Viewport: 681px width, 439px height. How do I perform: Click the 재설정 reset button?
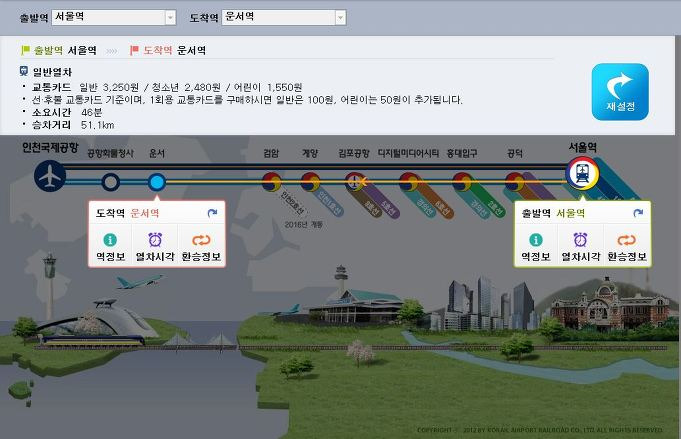pyautogui.click(x=620, y=92)
